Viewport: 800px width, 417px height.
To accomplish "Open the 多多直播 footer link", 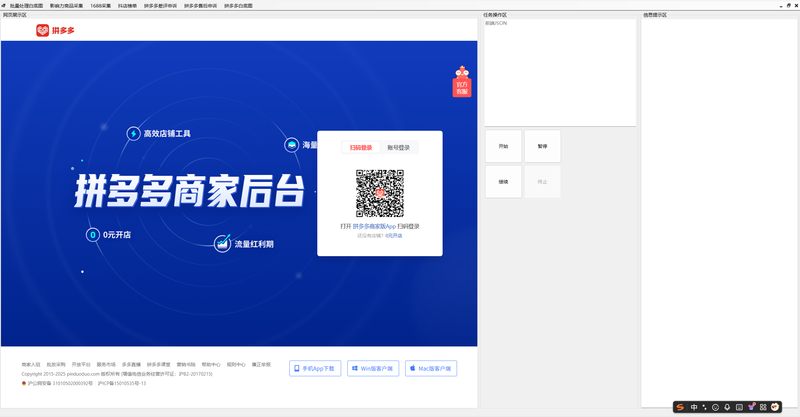I will pyautogui.click(x=131, y=364).
